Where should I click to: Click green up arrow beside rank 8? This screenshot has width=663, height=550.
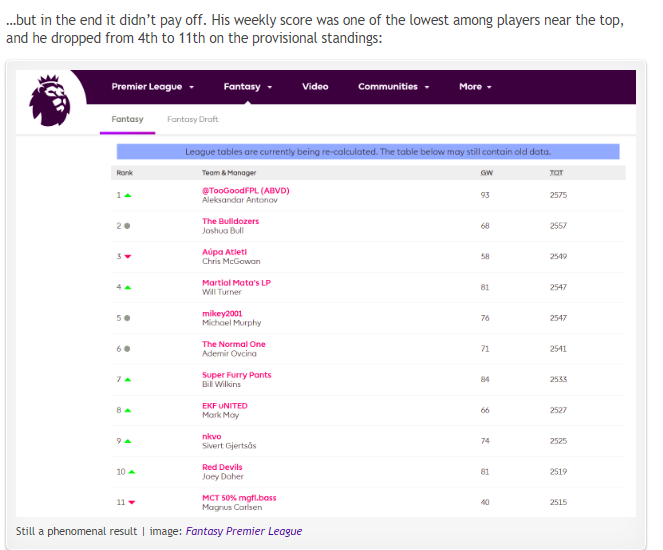(128, 410)
